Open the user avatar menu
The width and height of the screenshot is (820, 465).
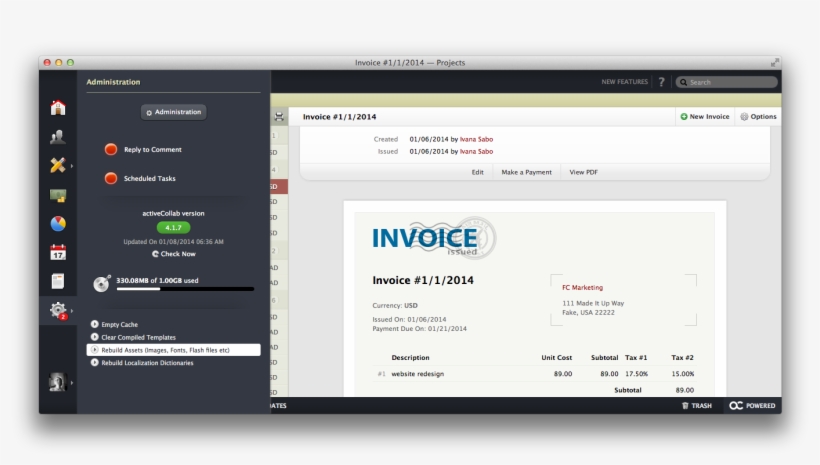(x=58, y=382)
